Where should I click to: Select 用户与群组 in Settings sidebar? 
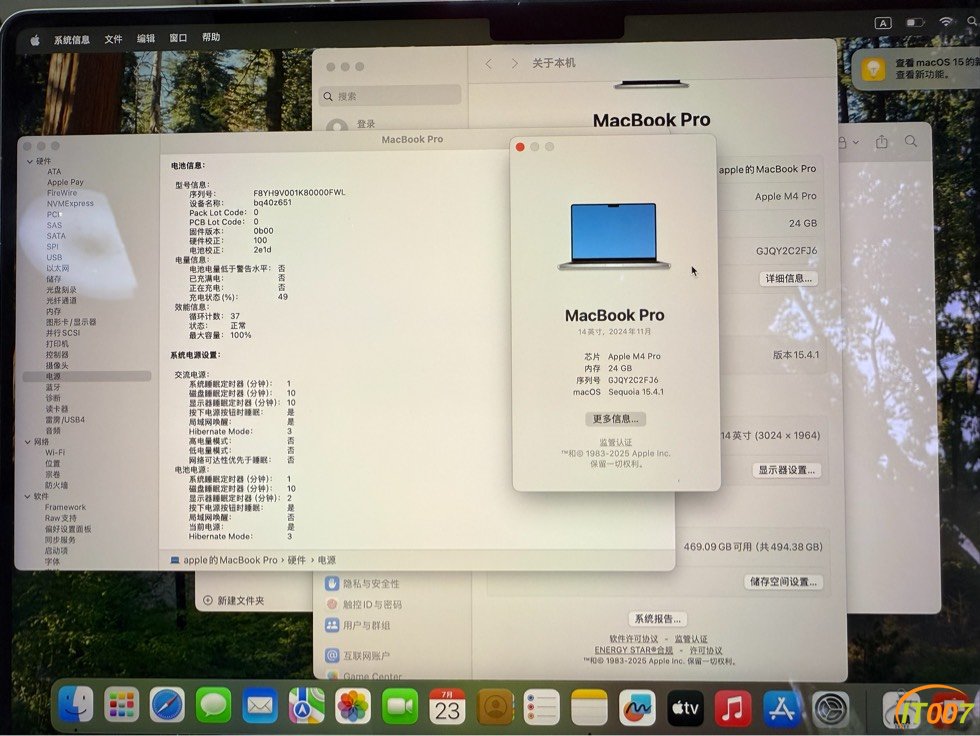[x=358, y=625]
